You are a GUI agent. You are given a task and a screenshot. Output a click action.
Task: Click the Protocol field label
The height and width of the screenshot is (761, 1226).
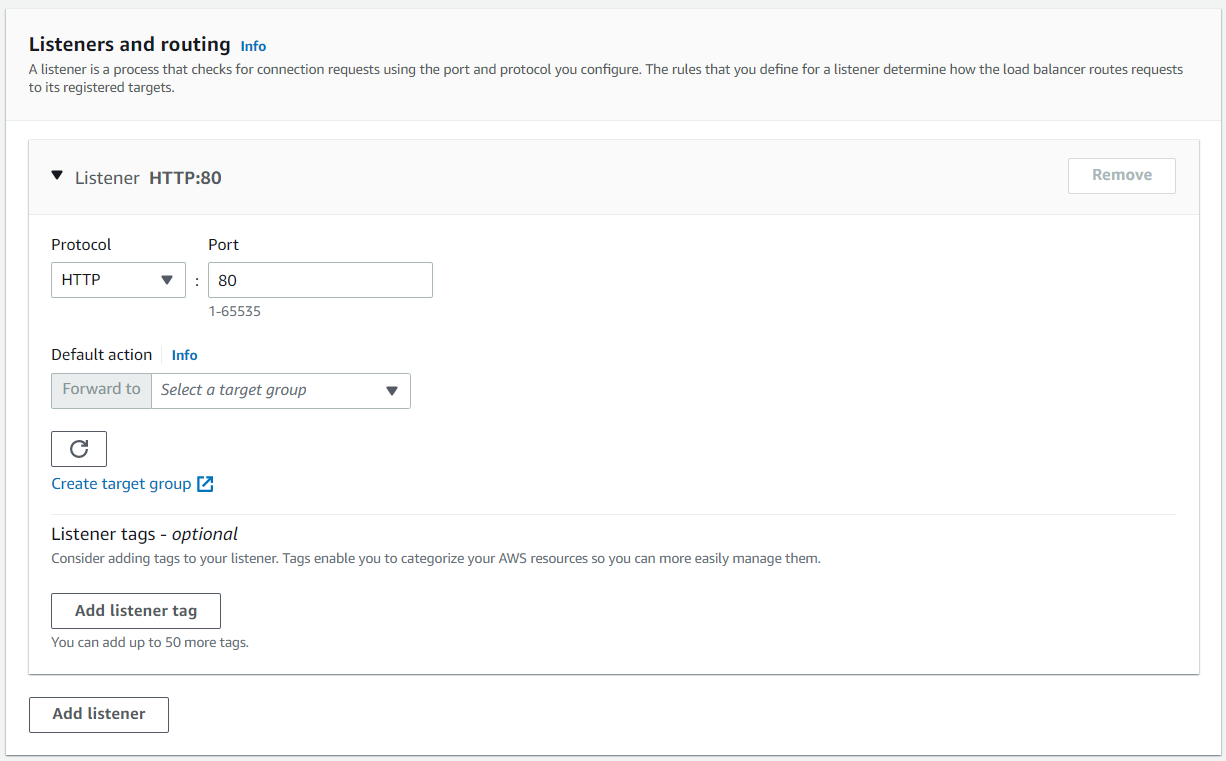pyautogui.click(x=81, y=245)
